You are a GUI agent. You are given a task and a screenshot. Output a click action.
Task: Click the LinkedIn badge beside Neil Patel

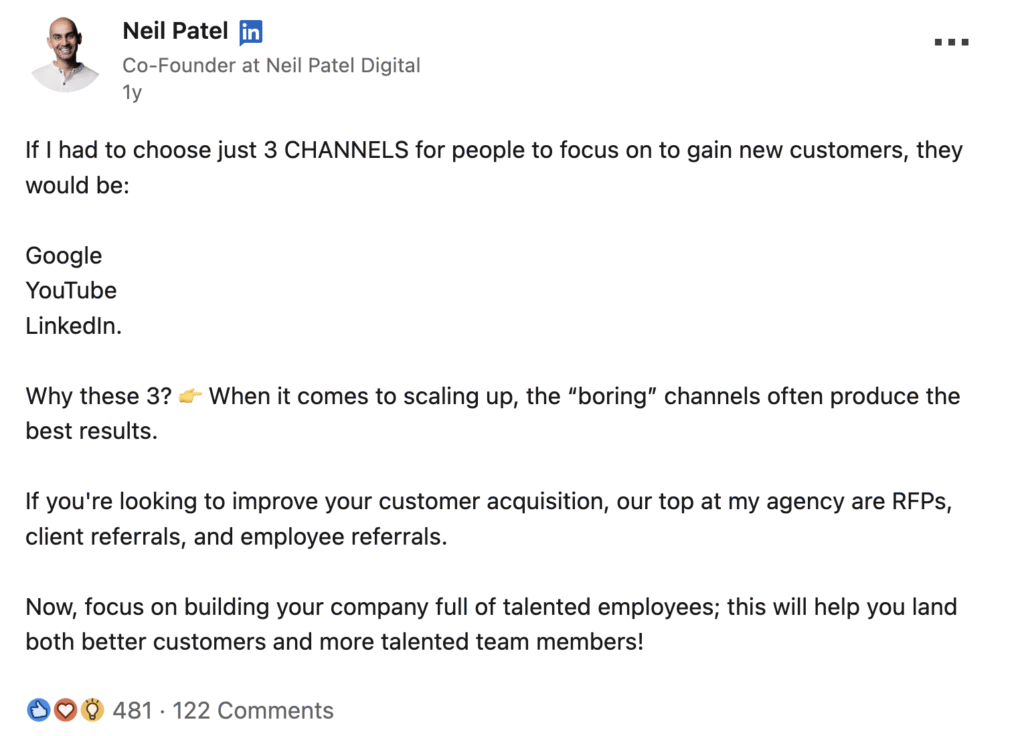click(250, 32)
